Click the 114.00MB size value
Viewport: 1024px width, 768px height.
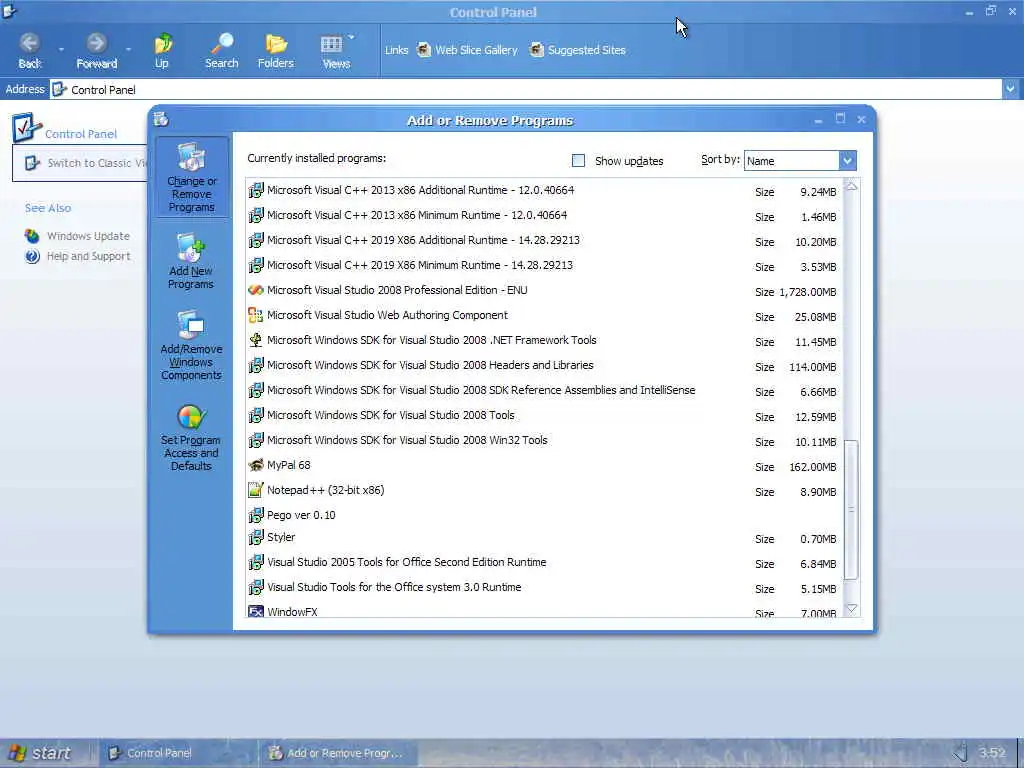(812, 367)
